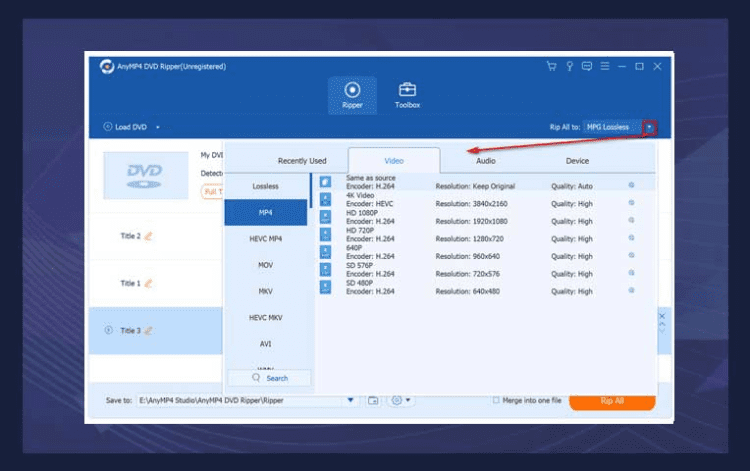Open settings gear for HD 1080P
Screen dimensions: 750x471
631,220
